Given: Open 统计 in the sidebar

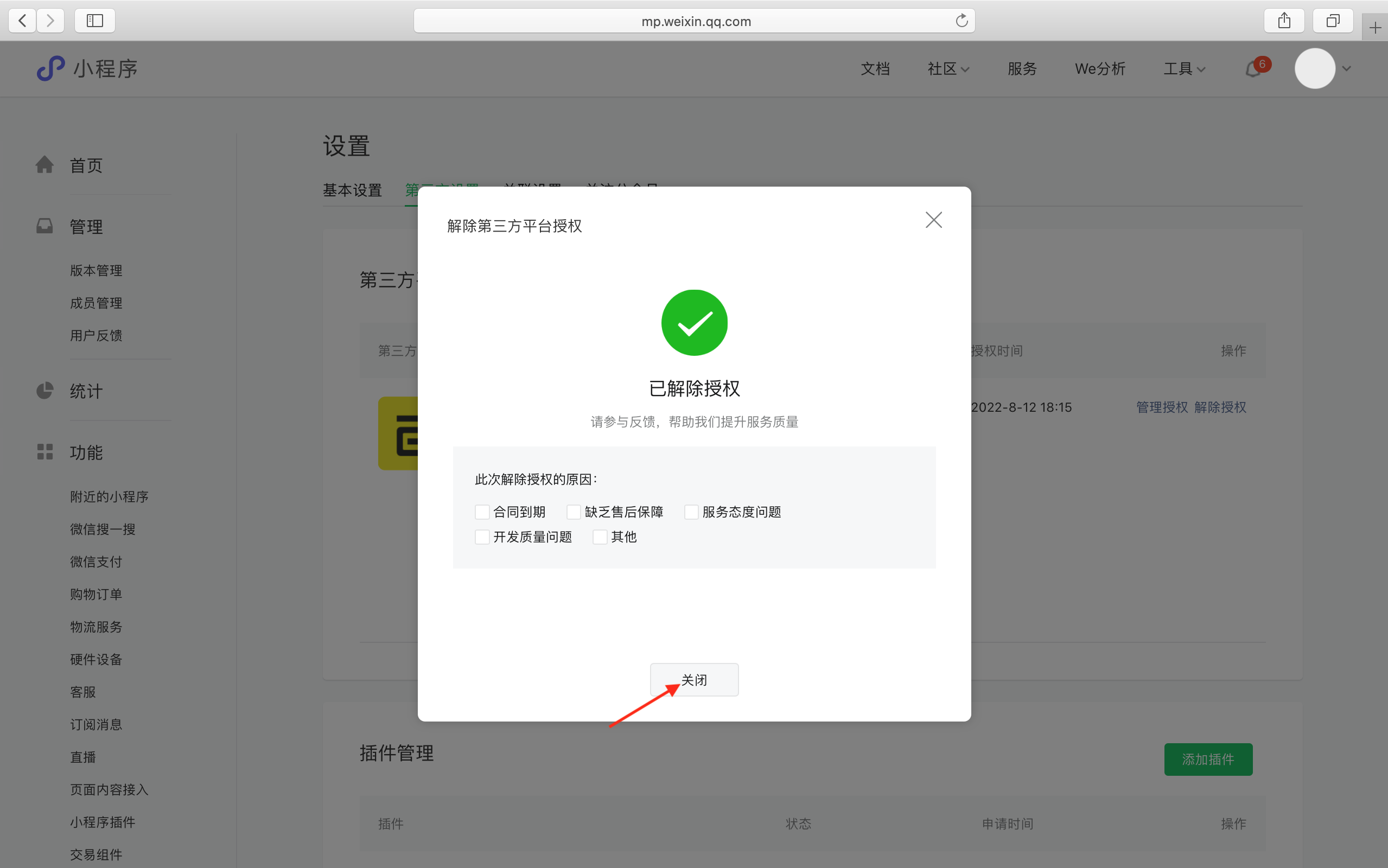Looking at the screenshot, I should (86, 391).
